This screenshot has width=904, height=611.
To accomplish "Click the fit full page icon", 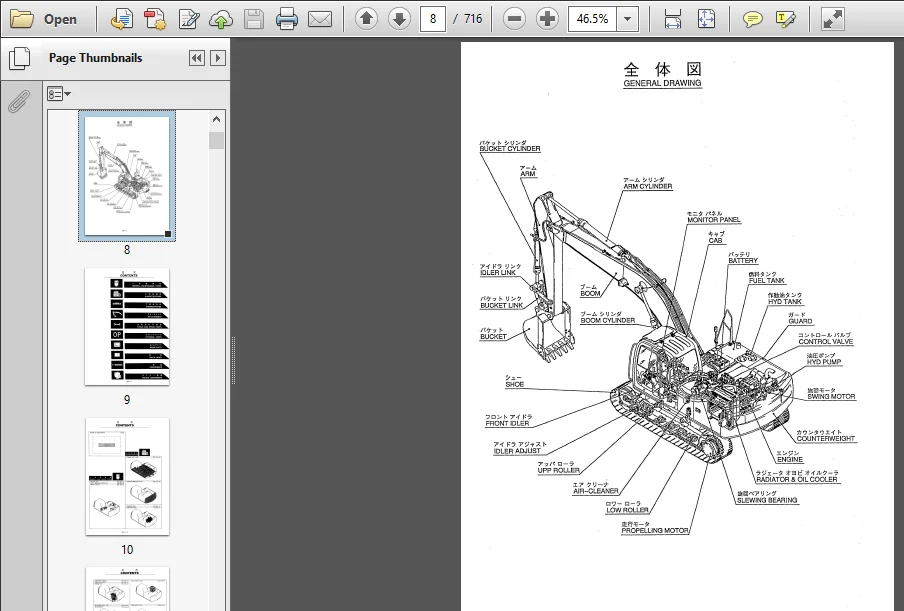I will click(706, 19).
